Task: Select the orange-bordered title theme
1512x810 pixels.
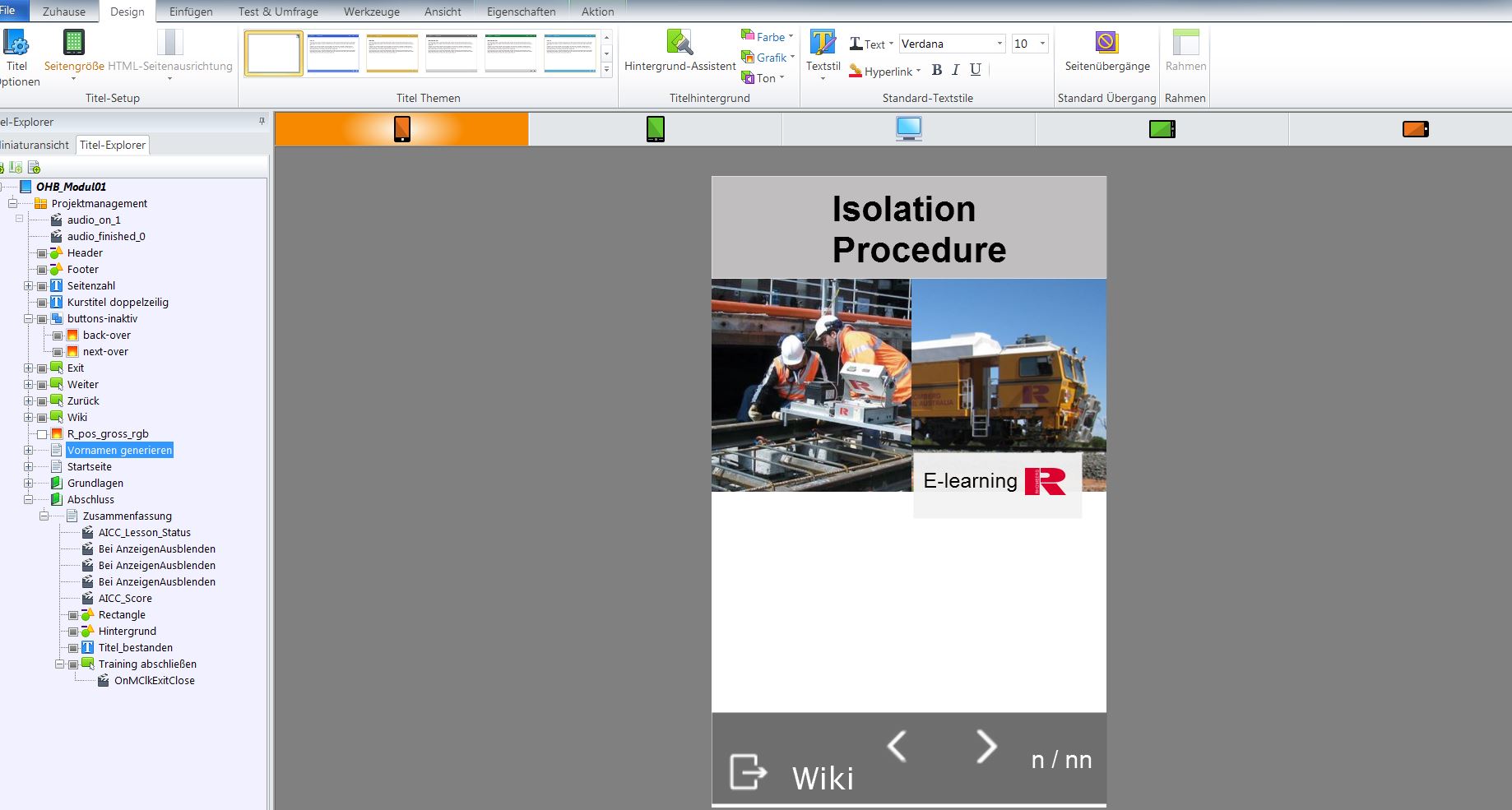Action: point(392,53)
